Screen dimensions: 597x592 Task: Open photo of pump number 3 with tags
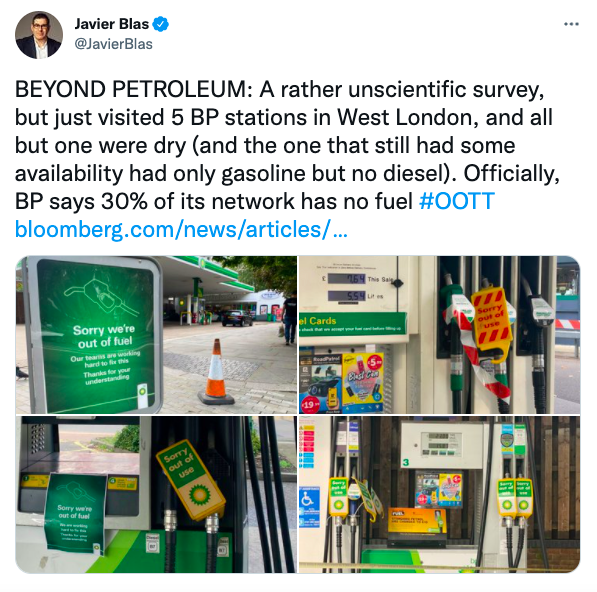pyautogui.click(x=439, y=495)
